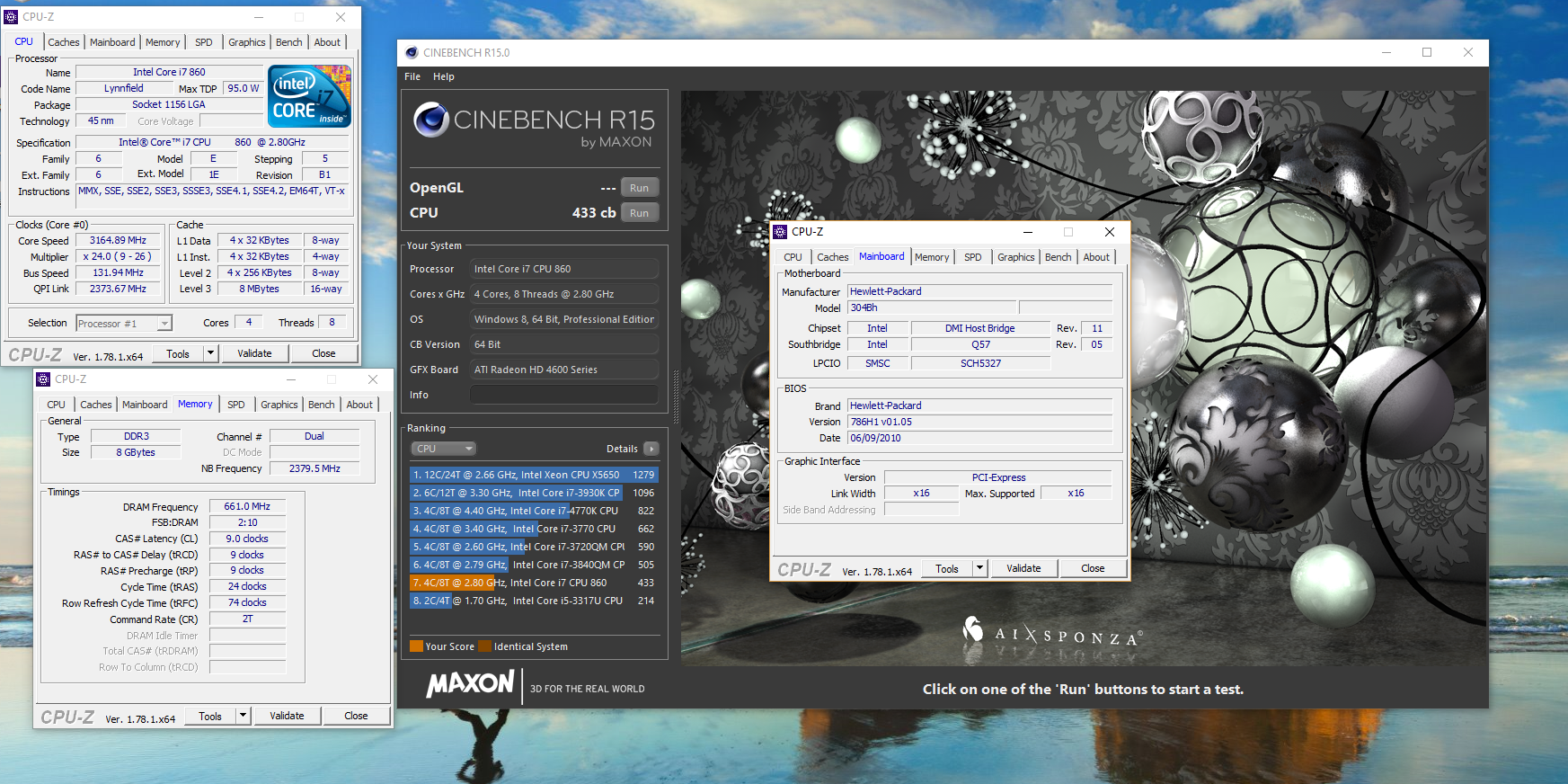
Task: Select ranking row 1 Intel Xeon CPU X5650
Action: click(534, 475)
